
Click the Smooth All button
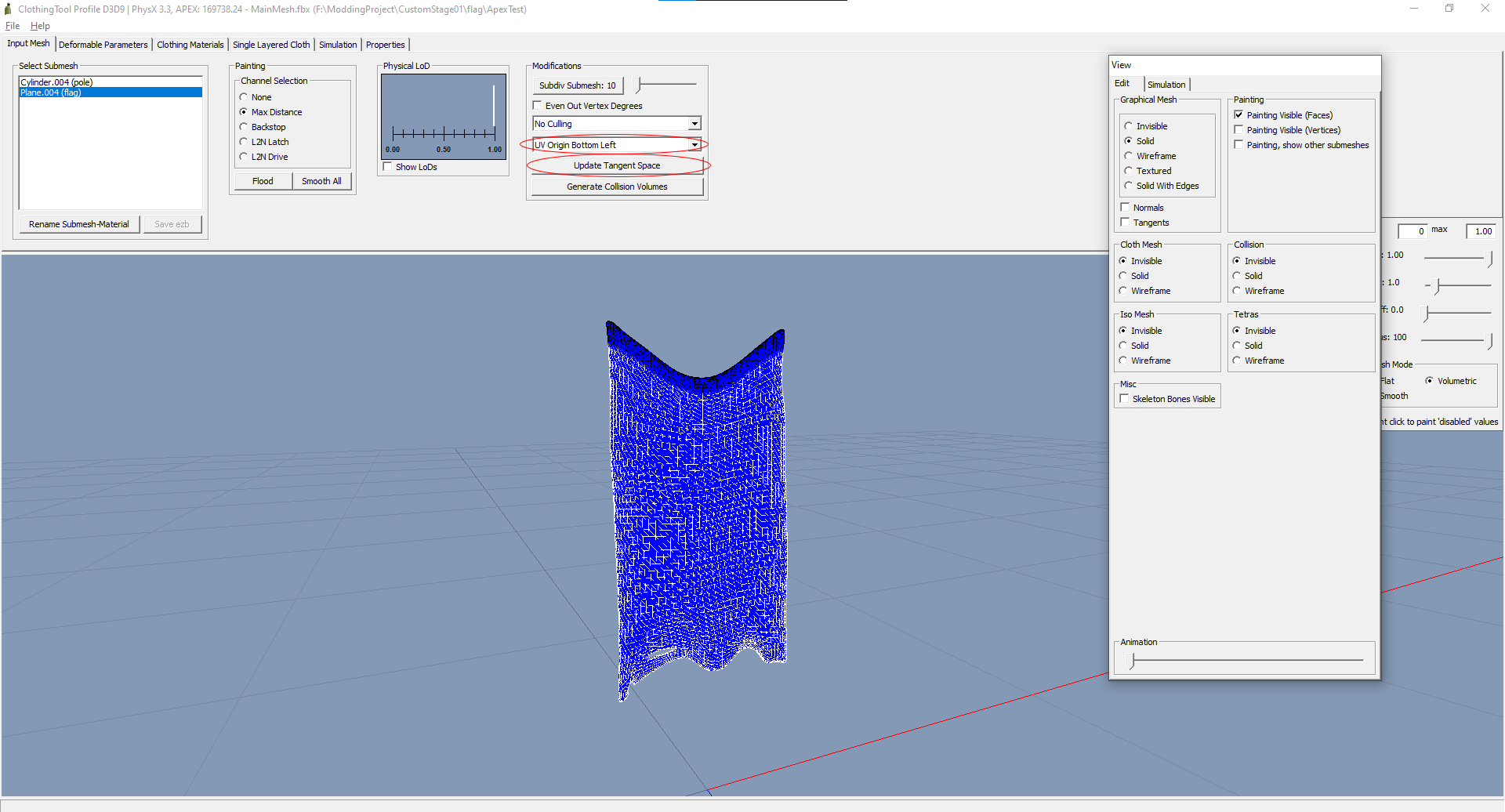(x=321, y=181)
